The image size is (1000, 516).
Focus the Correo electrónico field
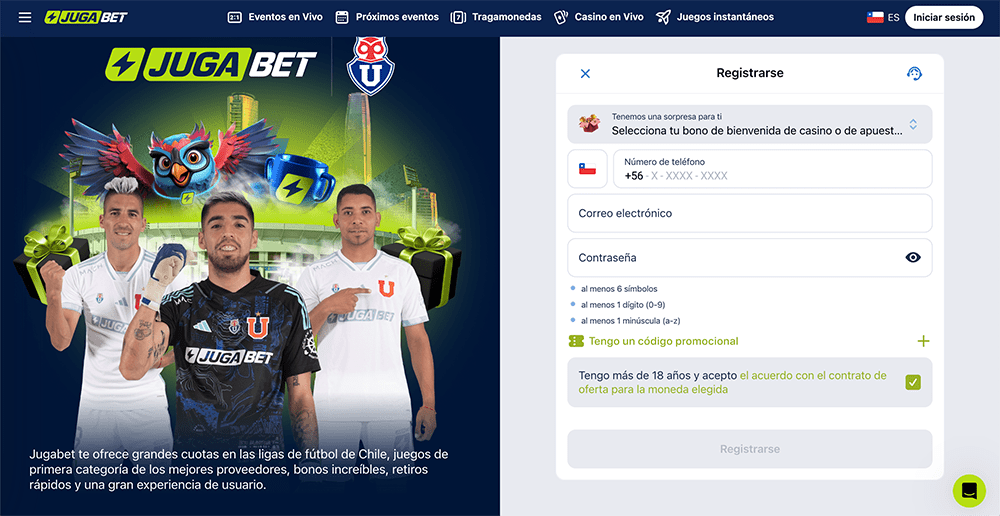(750, 213)
